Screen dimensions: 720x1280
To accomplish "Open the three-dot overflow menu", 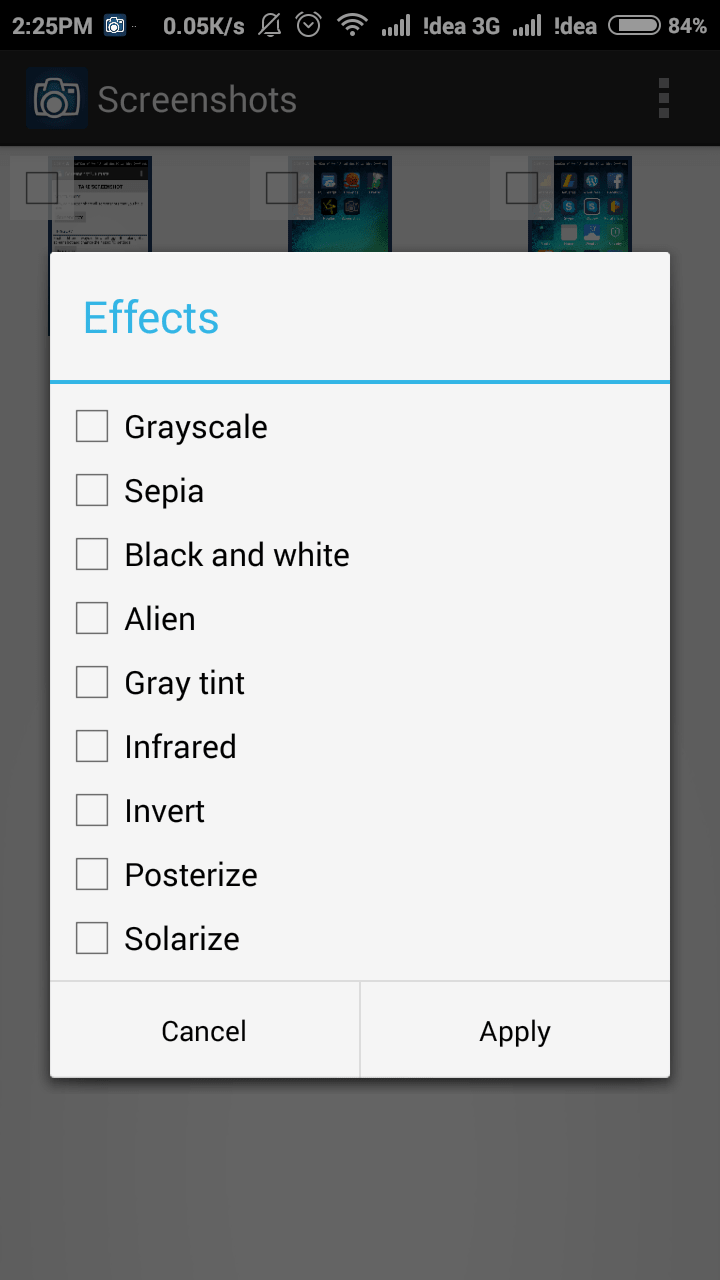I will pos(663,99).
